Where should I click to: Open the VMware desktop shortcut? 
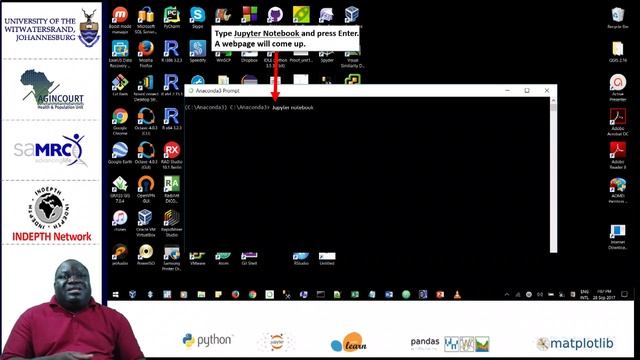point(198,258)
